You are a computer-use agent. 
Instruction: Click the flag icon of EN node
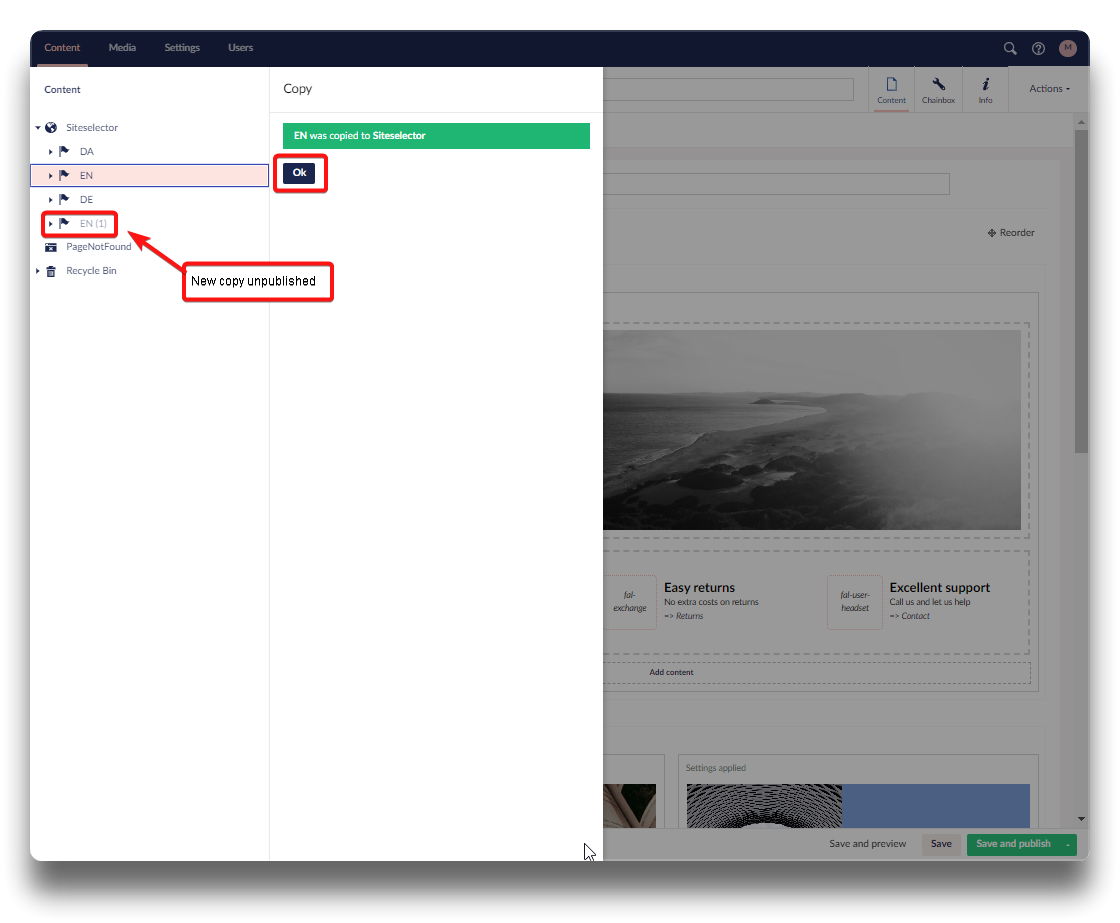pyautogui.click(x=64, y=175)
